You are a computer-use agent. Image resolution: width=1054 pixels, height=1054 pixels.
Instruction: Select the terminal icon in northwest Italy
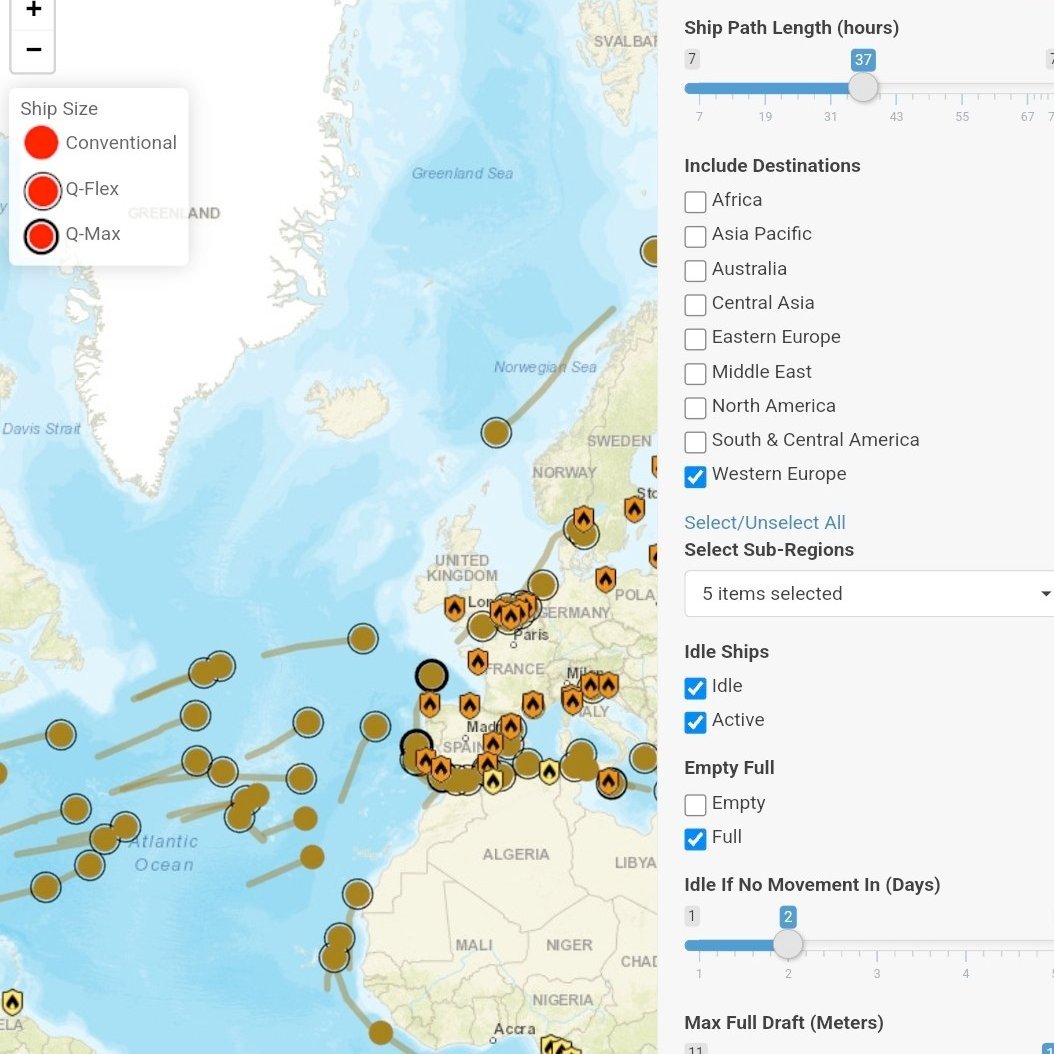572,702
